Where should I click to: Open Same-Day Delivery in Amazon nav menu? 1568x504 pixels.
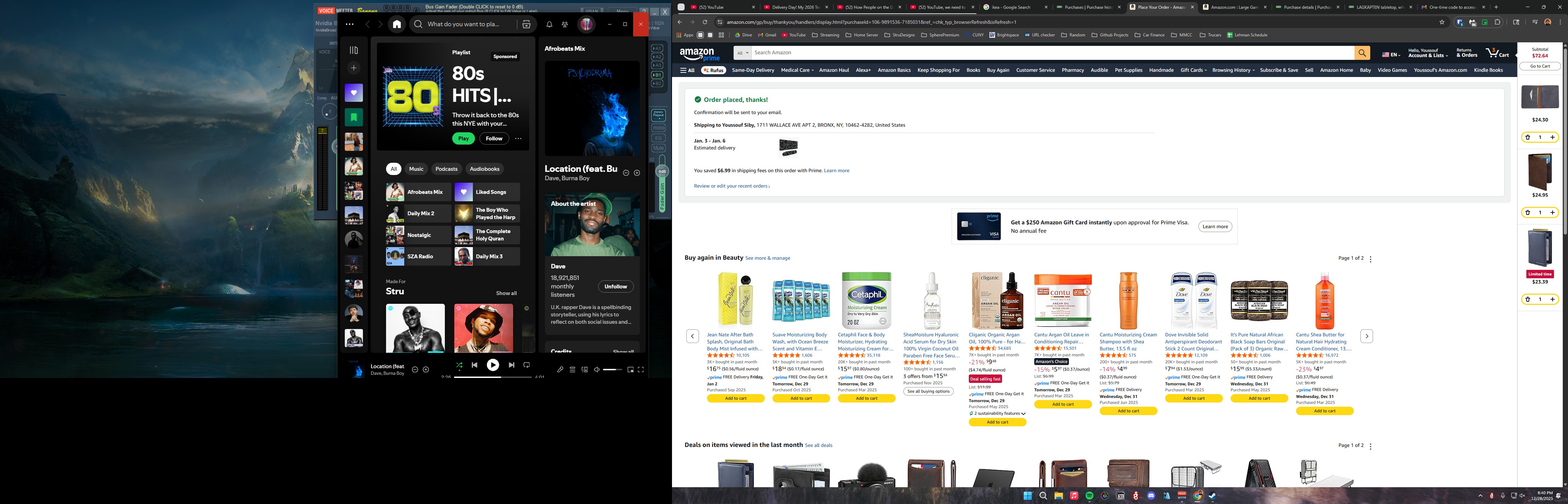(752, 70)
